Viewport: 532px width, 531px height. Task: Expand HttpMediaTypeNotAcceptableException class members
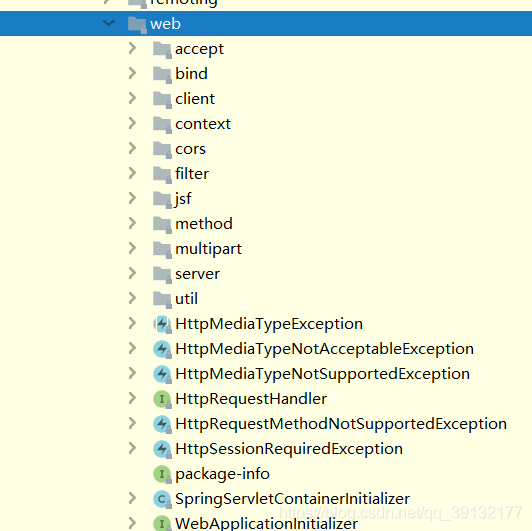tap(132, 348)
